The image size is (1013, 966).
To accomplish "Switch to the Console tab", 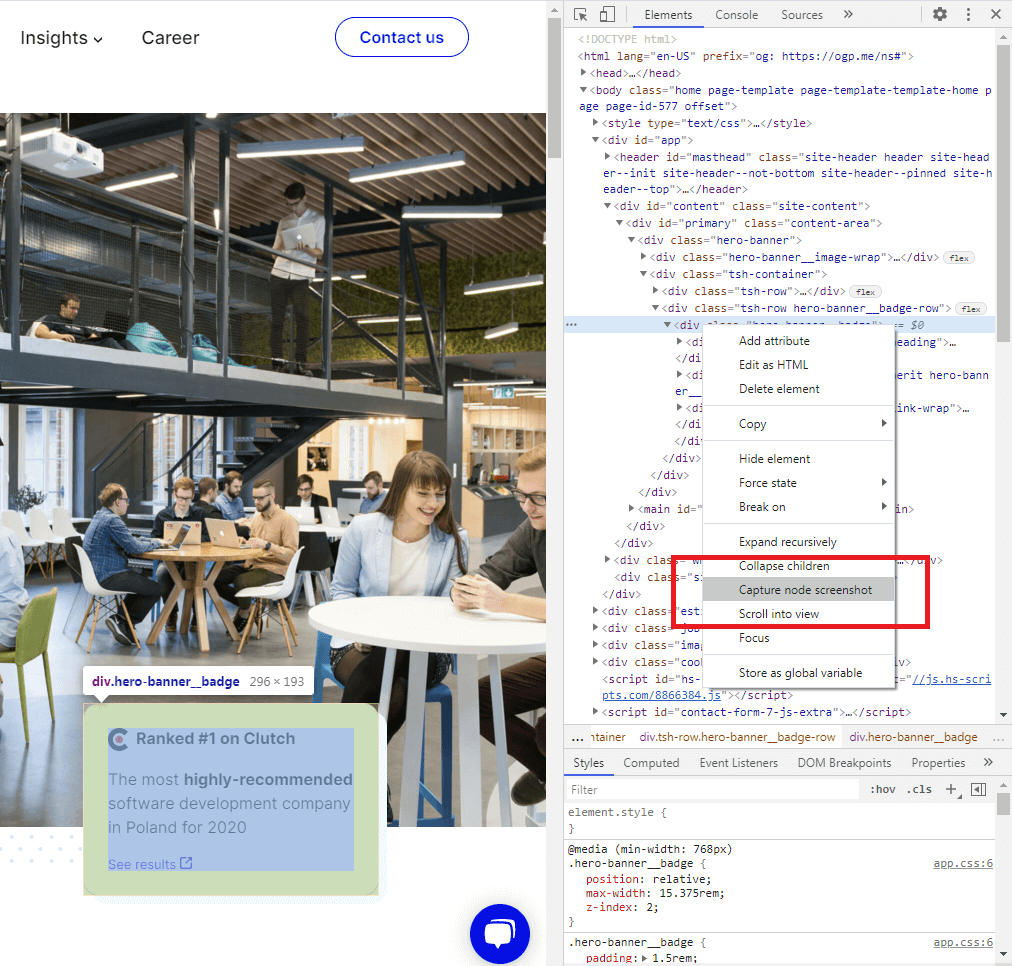I will coord(736,14).
